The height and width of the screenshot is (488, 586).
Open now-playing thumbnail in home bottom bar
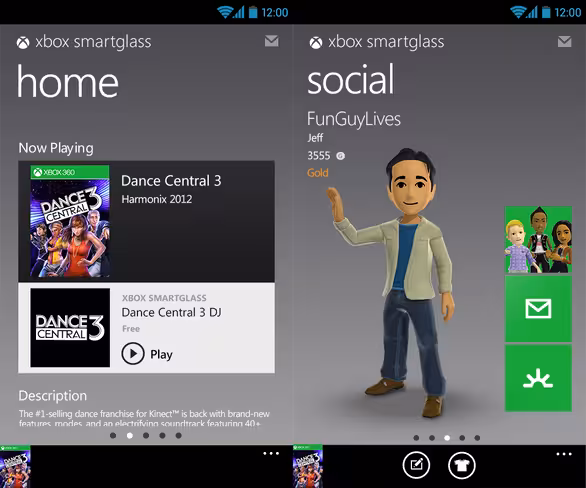(15, 467)
